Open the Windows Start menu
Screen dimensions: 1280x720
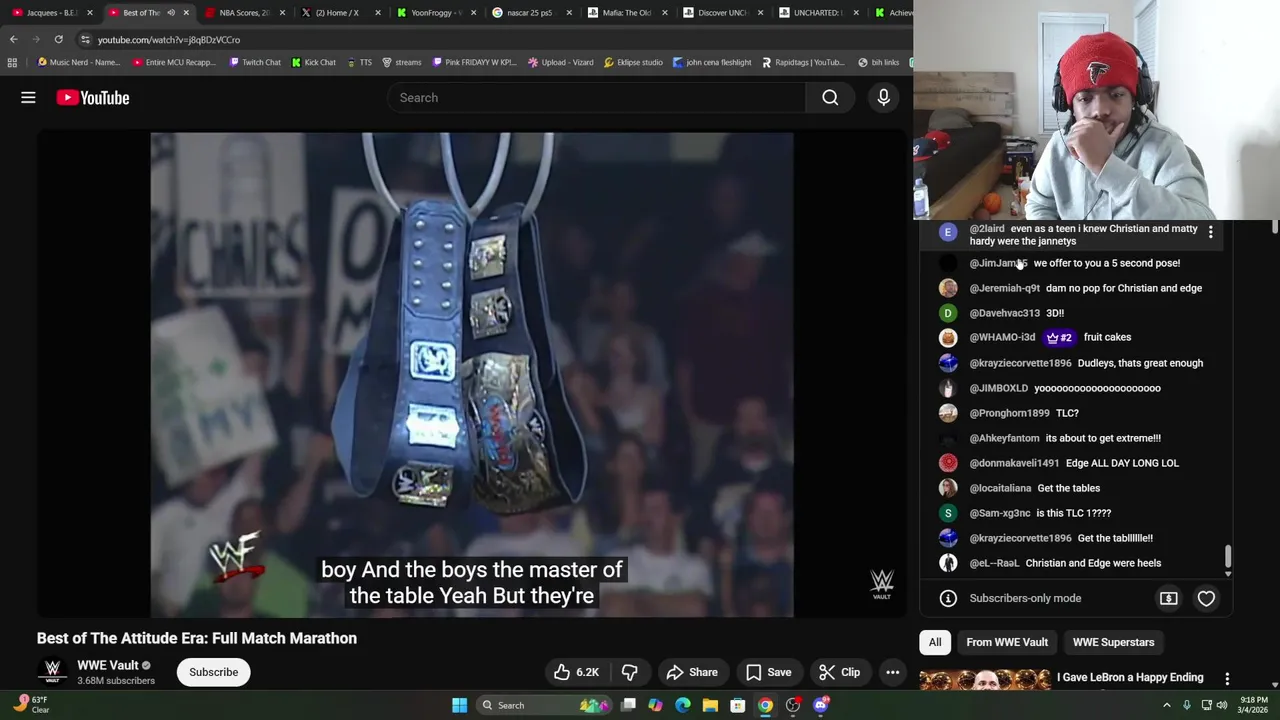(x=459, y=705)
